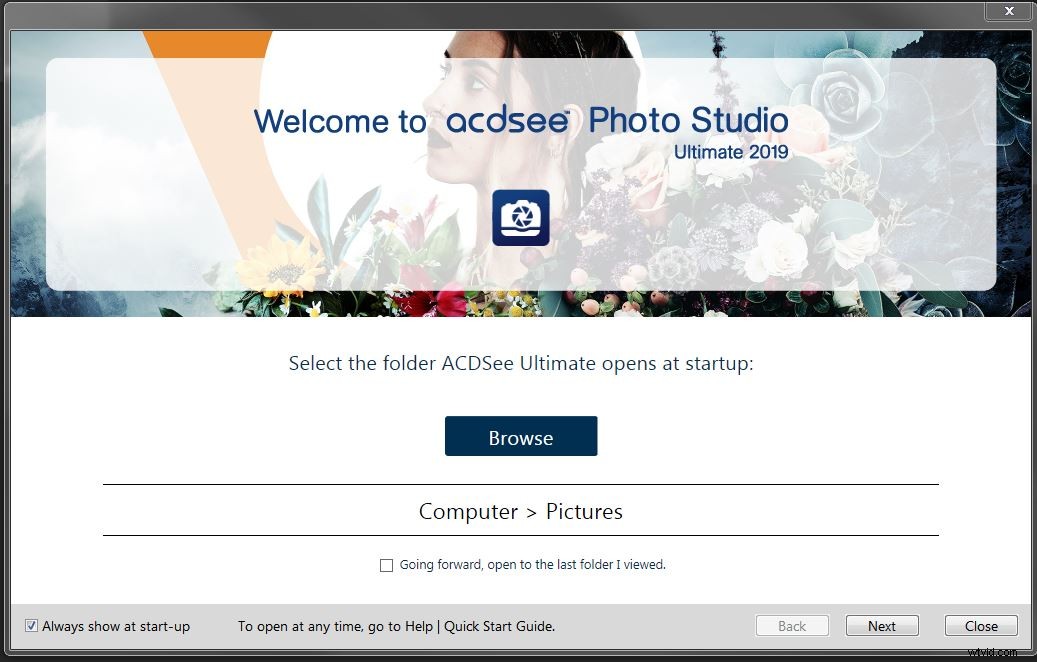
Task: Click 'Select the folder ACDSee Ultimate opens at startup' text
Action: coord(521,363)
